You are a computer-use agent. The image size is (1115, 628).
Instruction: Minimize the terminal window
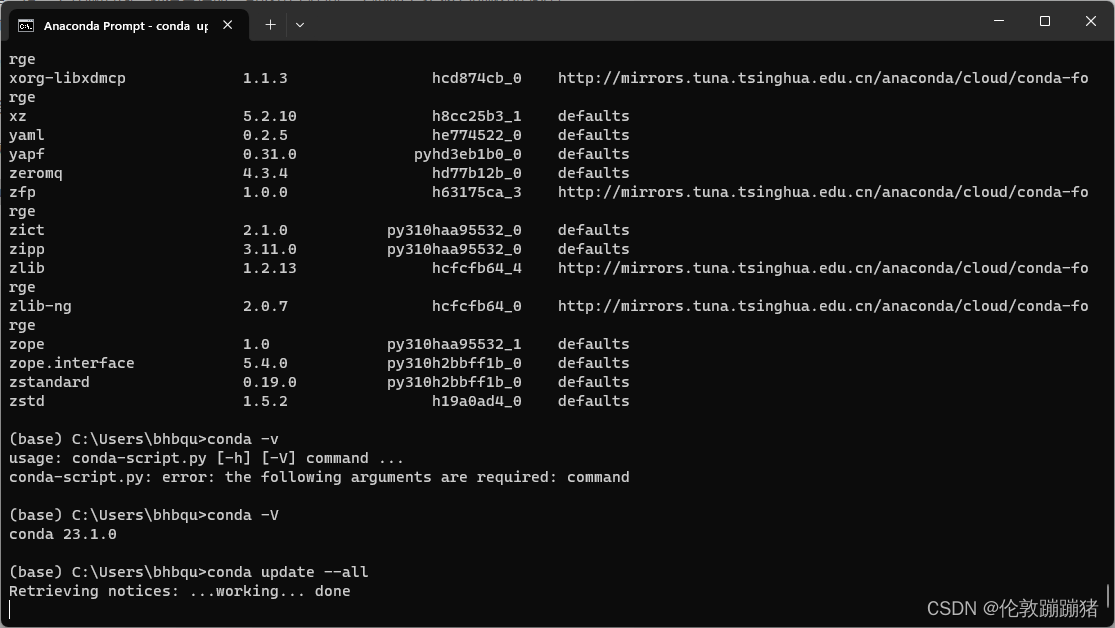pos(999,21)
